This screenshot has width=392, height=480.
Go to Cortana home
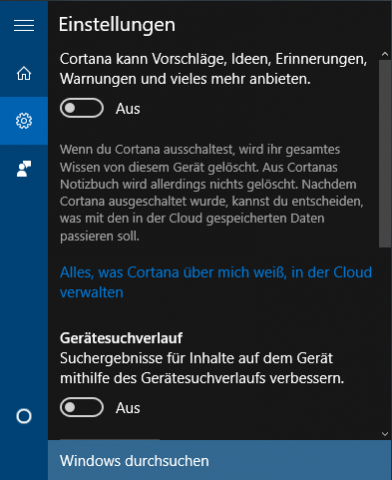coord(24,73)
